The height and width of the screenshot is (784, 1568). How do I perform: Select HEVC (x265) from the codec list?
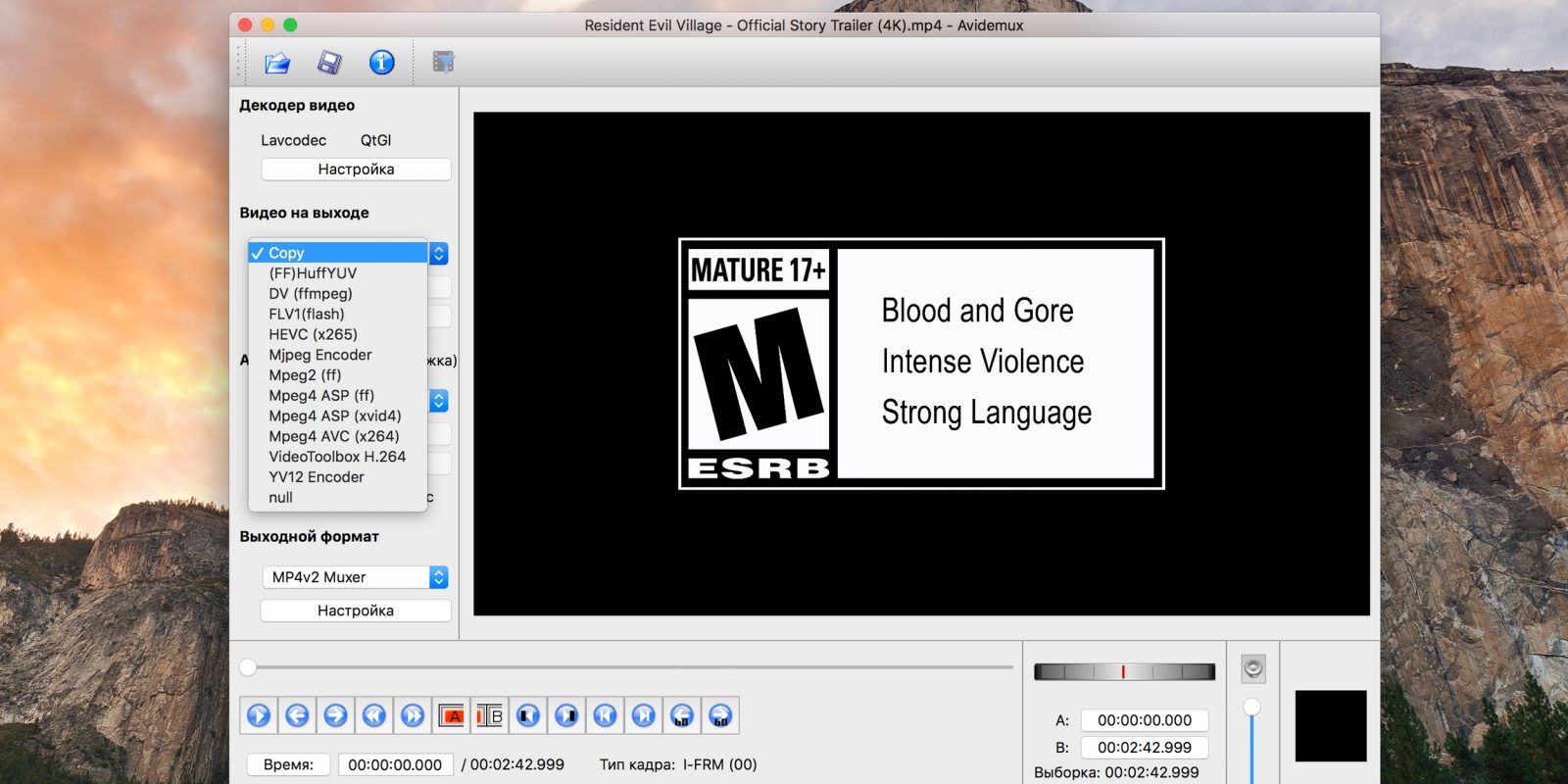313,334
